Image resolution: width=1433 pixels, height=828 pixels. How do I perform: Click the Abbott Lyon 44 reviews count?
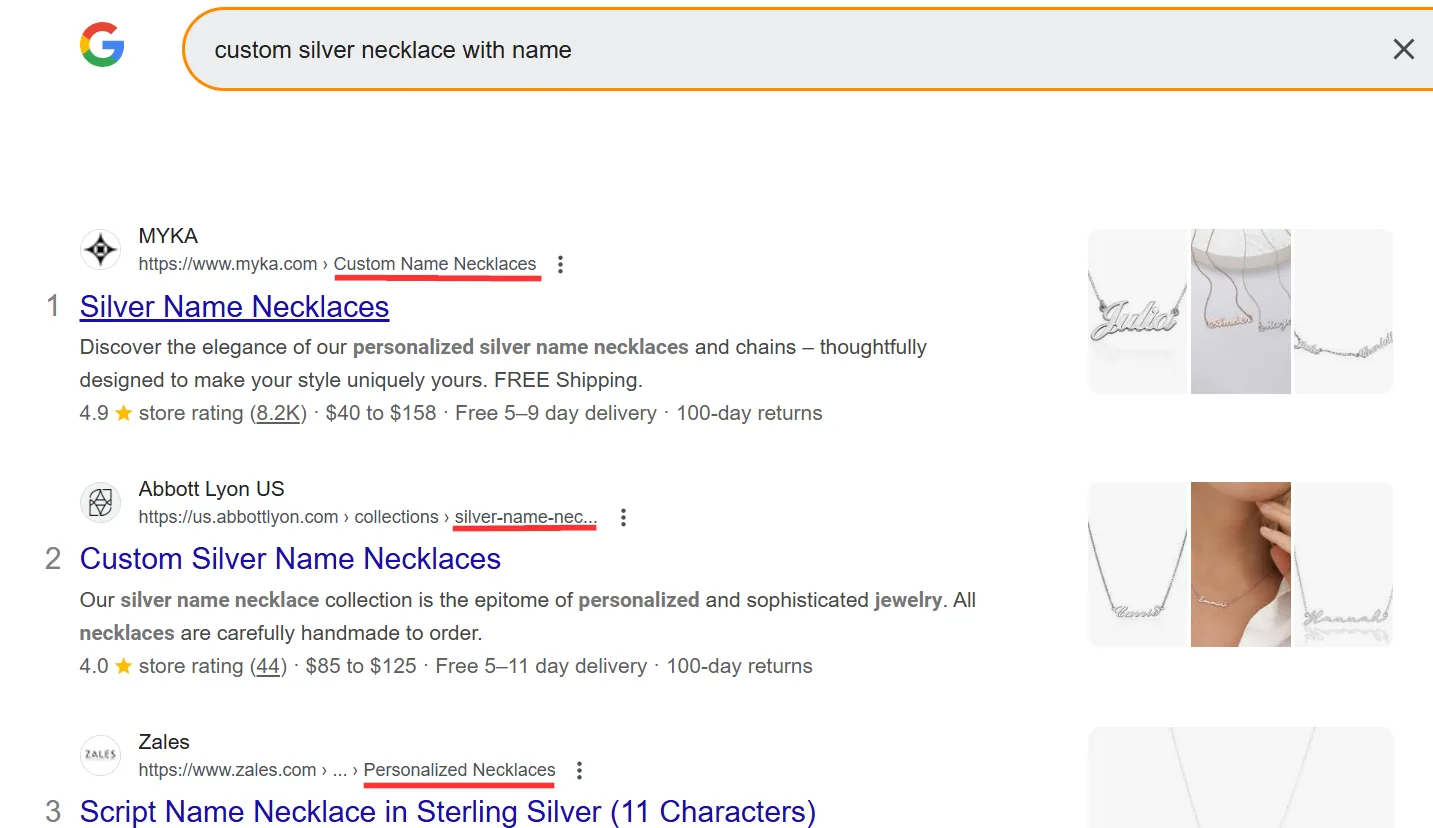point(267,666)
